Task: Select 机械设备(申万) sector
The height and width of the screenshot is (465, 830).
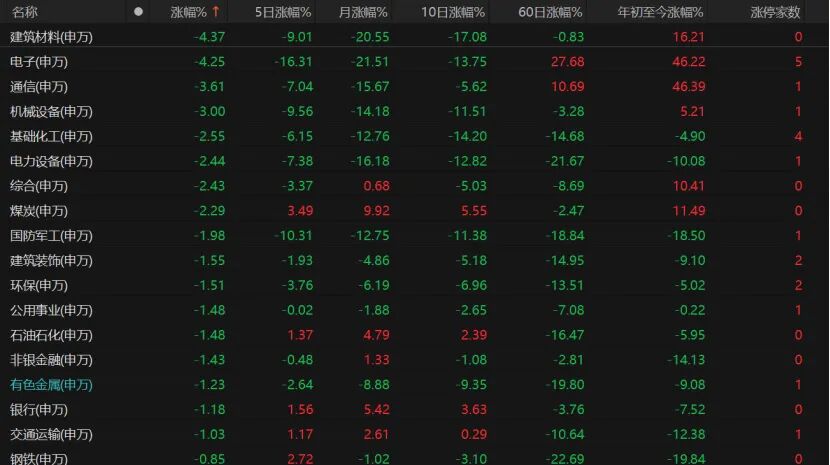Action: coord(51,111)
